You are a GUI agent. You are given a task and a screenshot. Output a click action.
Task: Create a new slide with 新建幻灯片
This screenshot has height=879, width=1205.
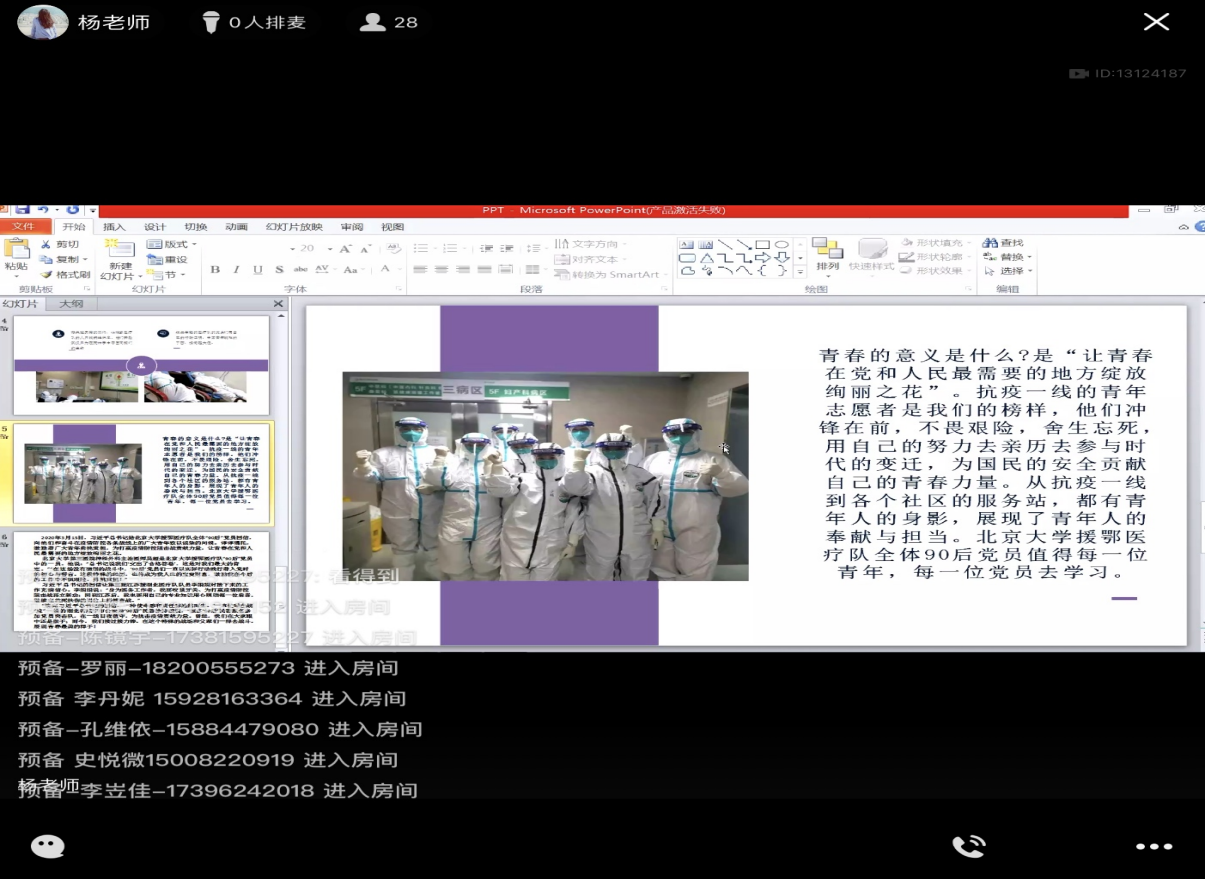click(x=121, y=257)
